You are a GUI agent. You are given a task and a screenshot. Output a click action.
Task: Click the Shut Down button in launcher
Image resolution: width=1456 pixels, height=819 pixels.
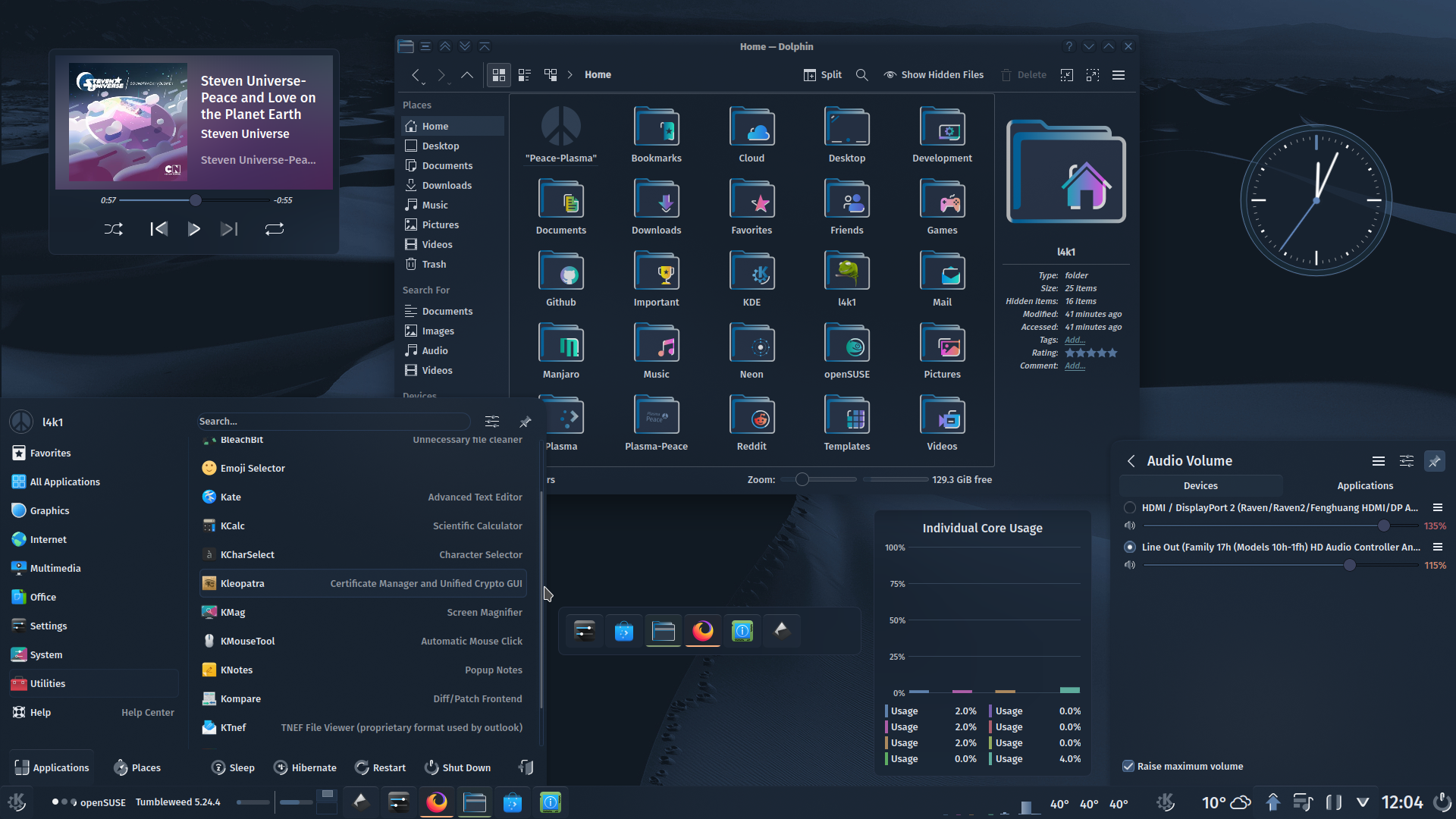pos(457,767)
